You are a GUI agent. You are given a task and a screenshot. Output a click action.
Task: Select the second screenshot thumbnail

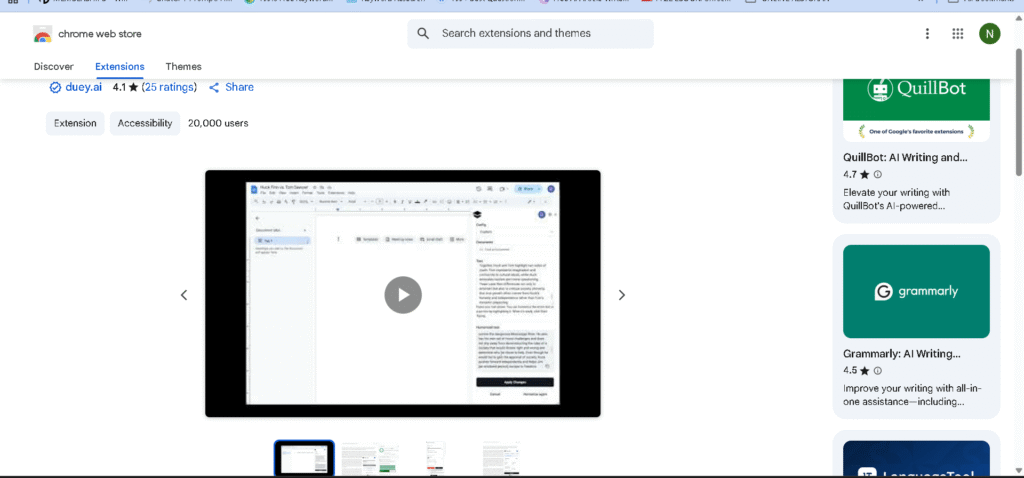370,458
